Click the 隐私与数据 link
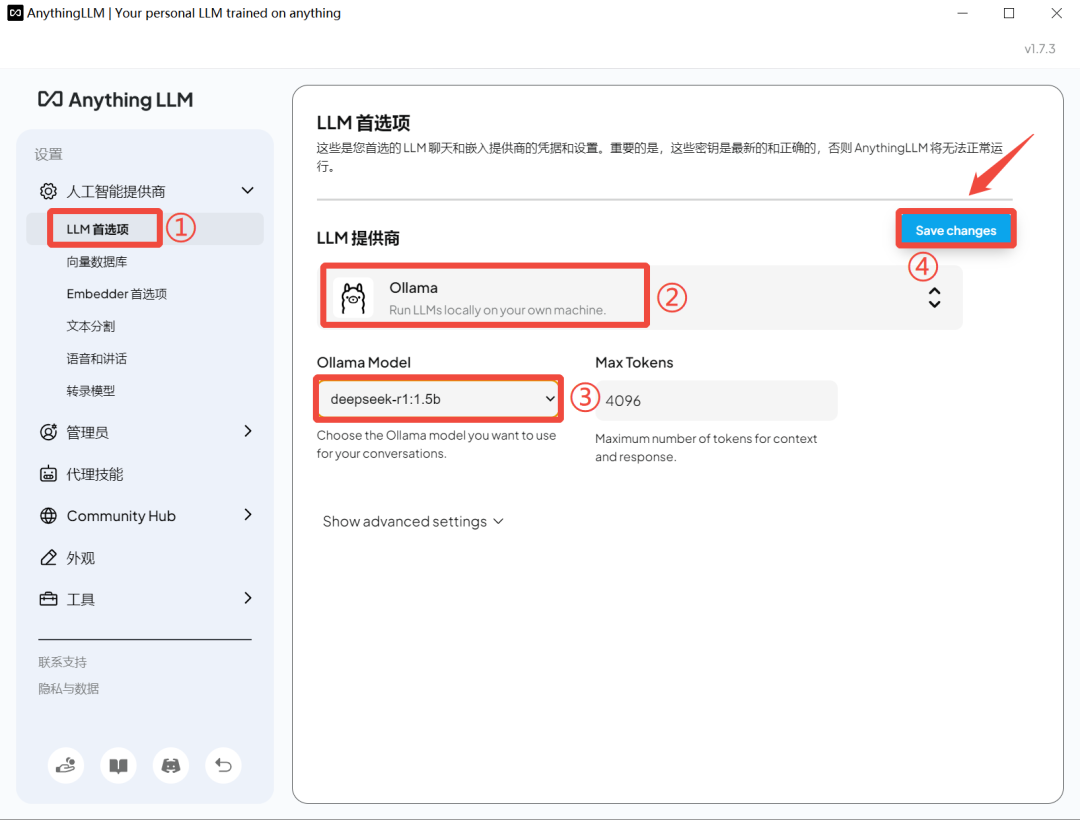Viewport: 1080px width, 820px height. coord(69,688)
